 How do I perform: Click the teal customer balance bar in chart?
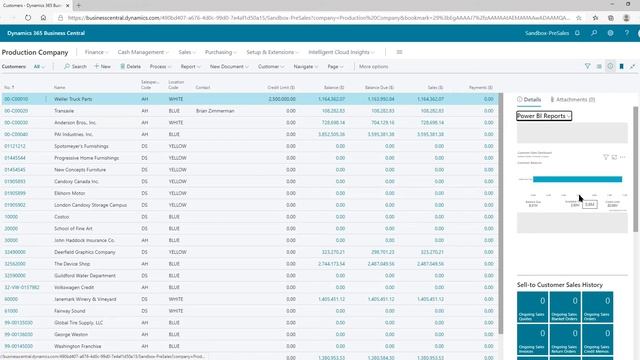pos(577,179)
